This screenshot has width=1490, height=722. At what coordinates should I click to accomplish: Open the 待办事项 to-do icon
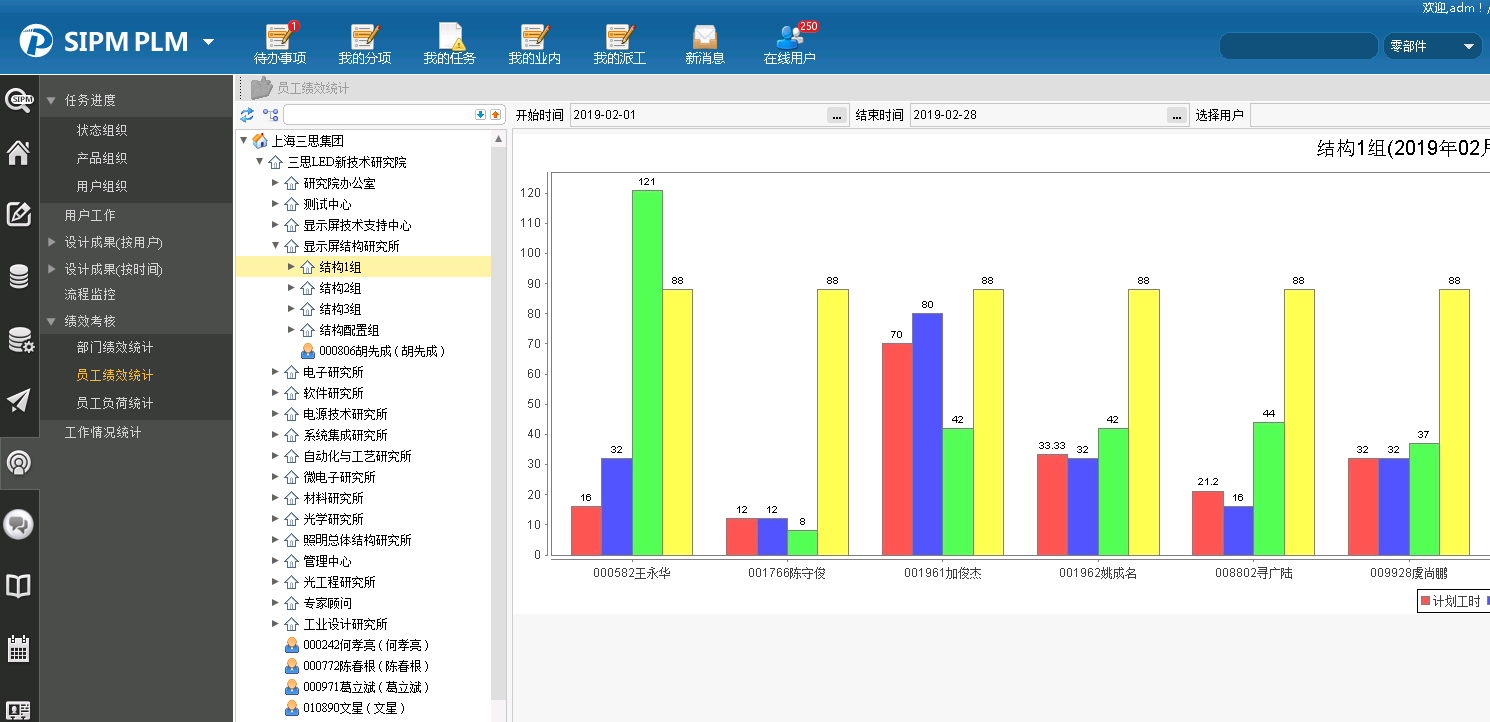[279, 39]
